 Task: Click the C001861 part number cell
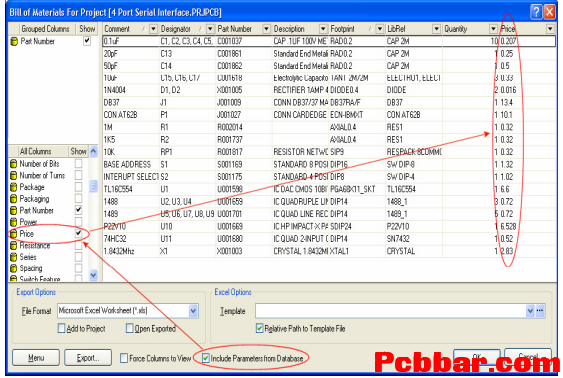pos(244,54)
